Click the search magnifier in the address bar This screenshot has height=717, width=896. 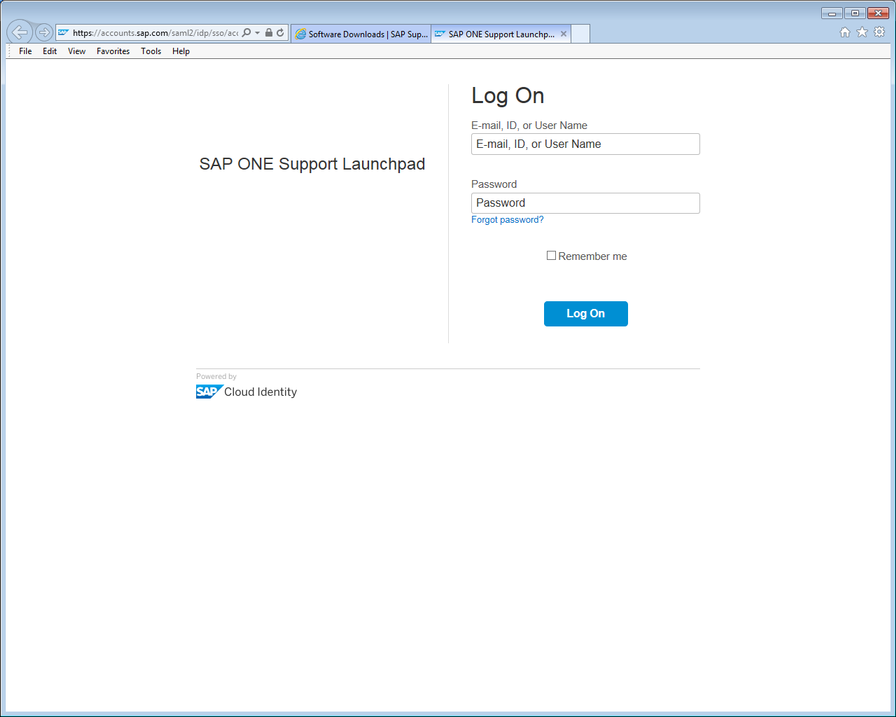(246, 32)
